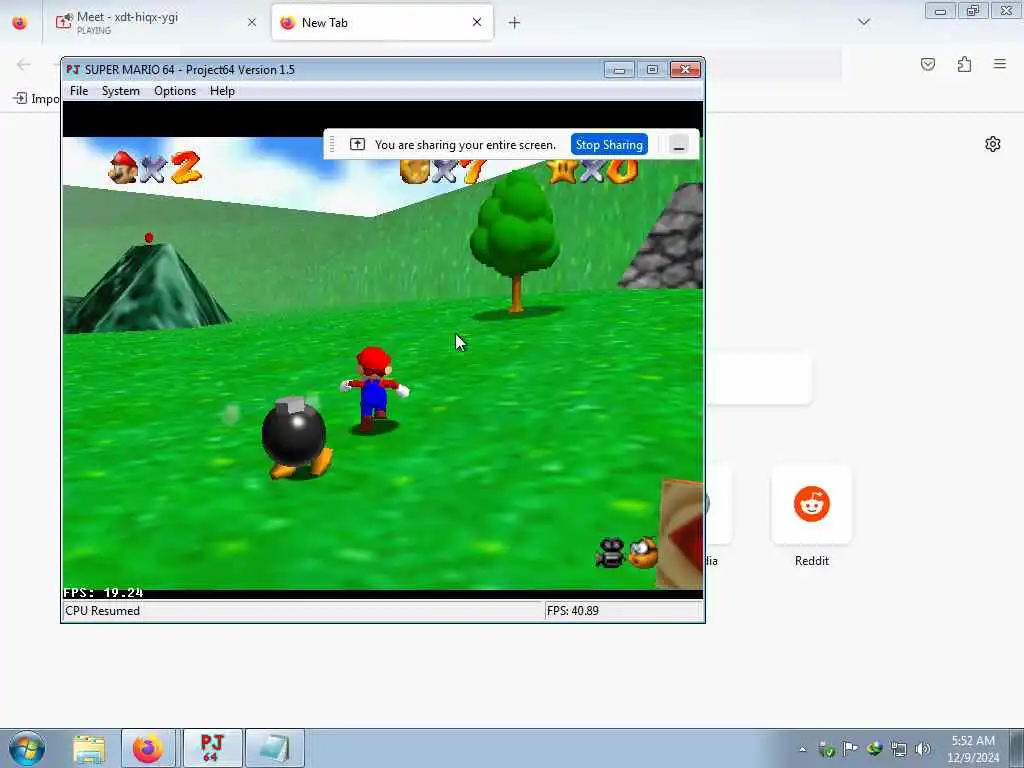The height and width of the screenshot is (768, 1024).
Task: Close the Project64 emulator window
Action: pyautogui.click(x=685, y=69)
